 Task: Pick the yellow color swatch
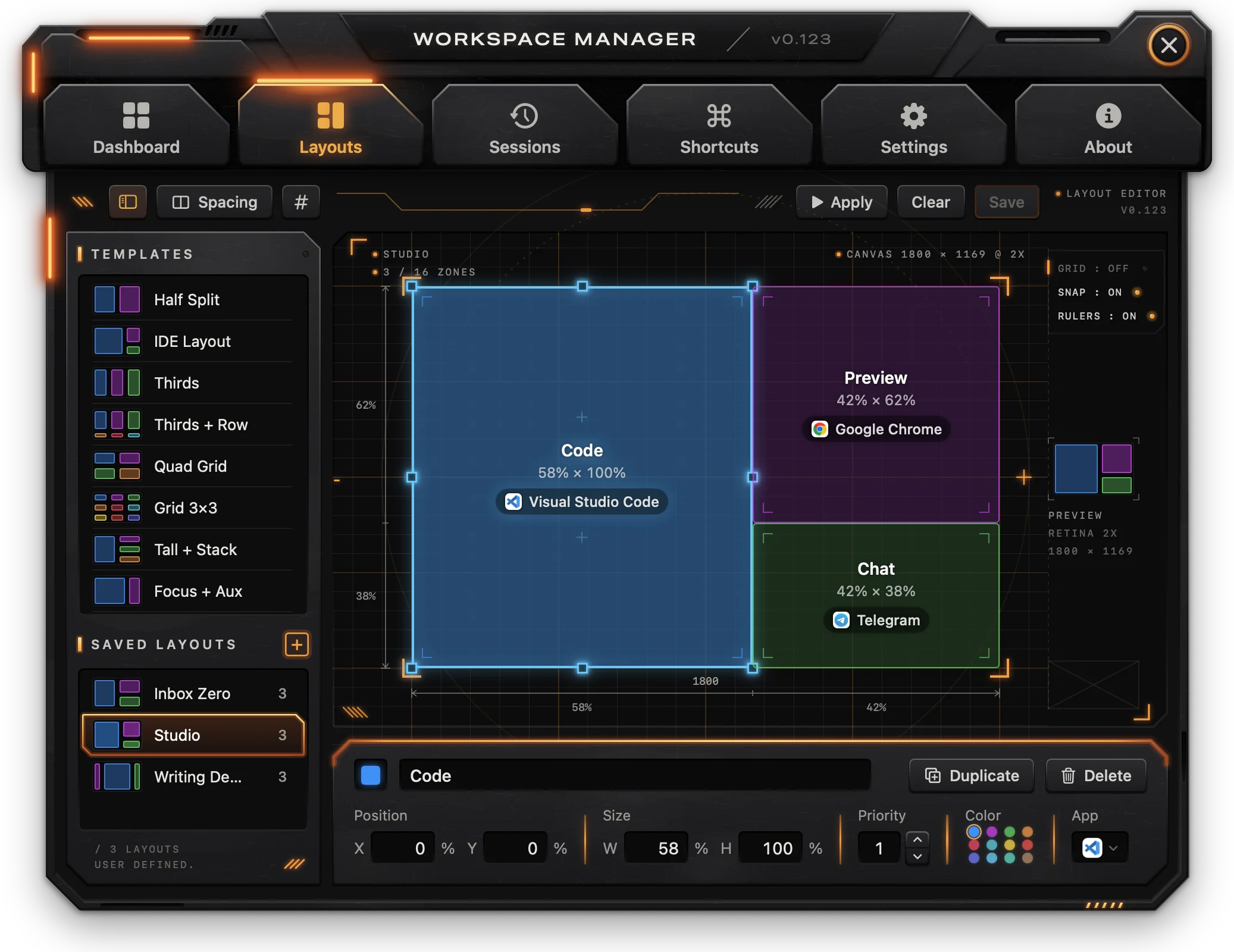coord(1009,845)
